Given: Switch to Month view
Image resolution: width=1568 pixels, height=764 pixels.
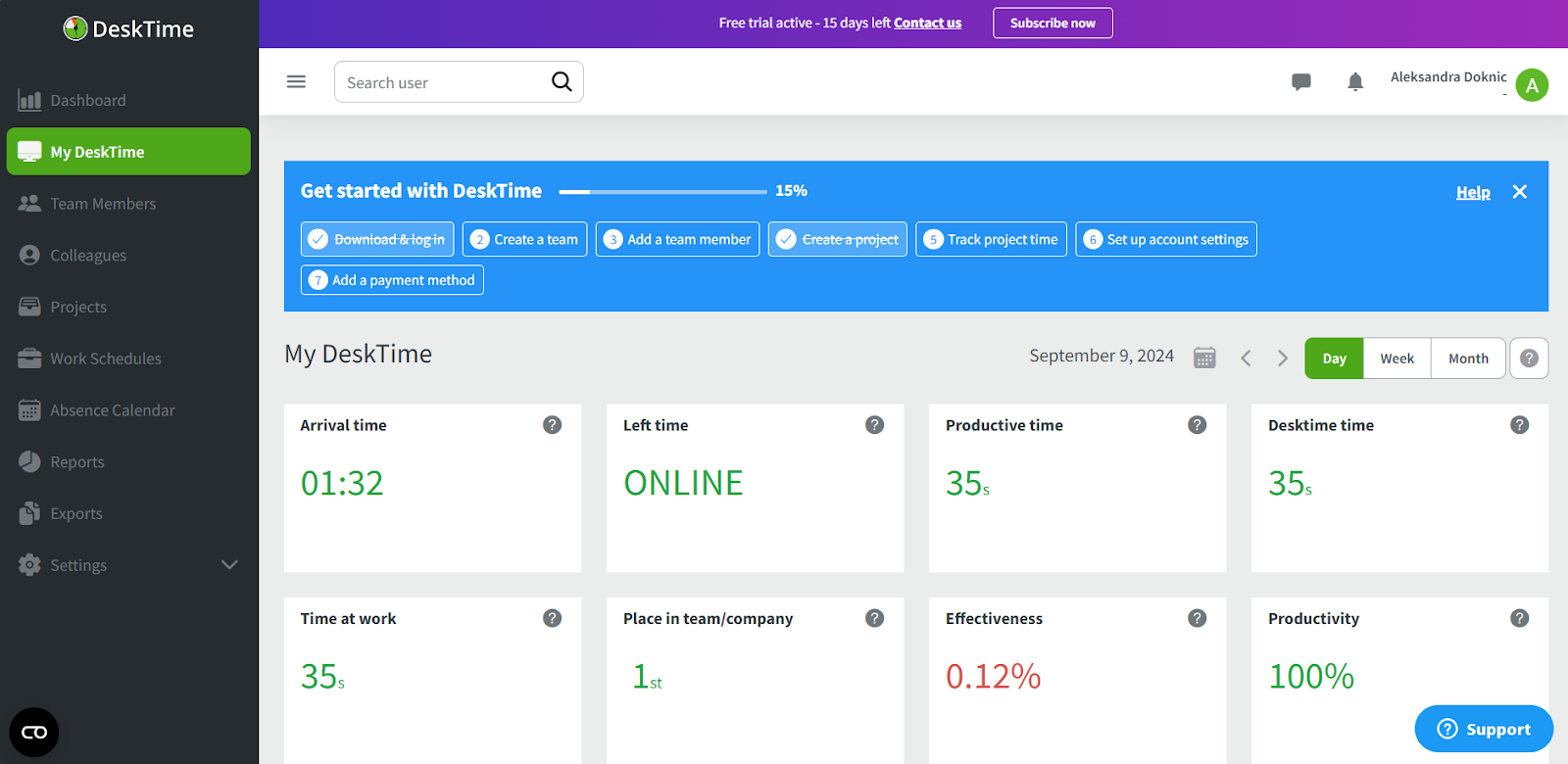Looking at the screenshot, I should 1468,358.
